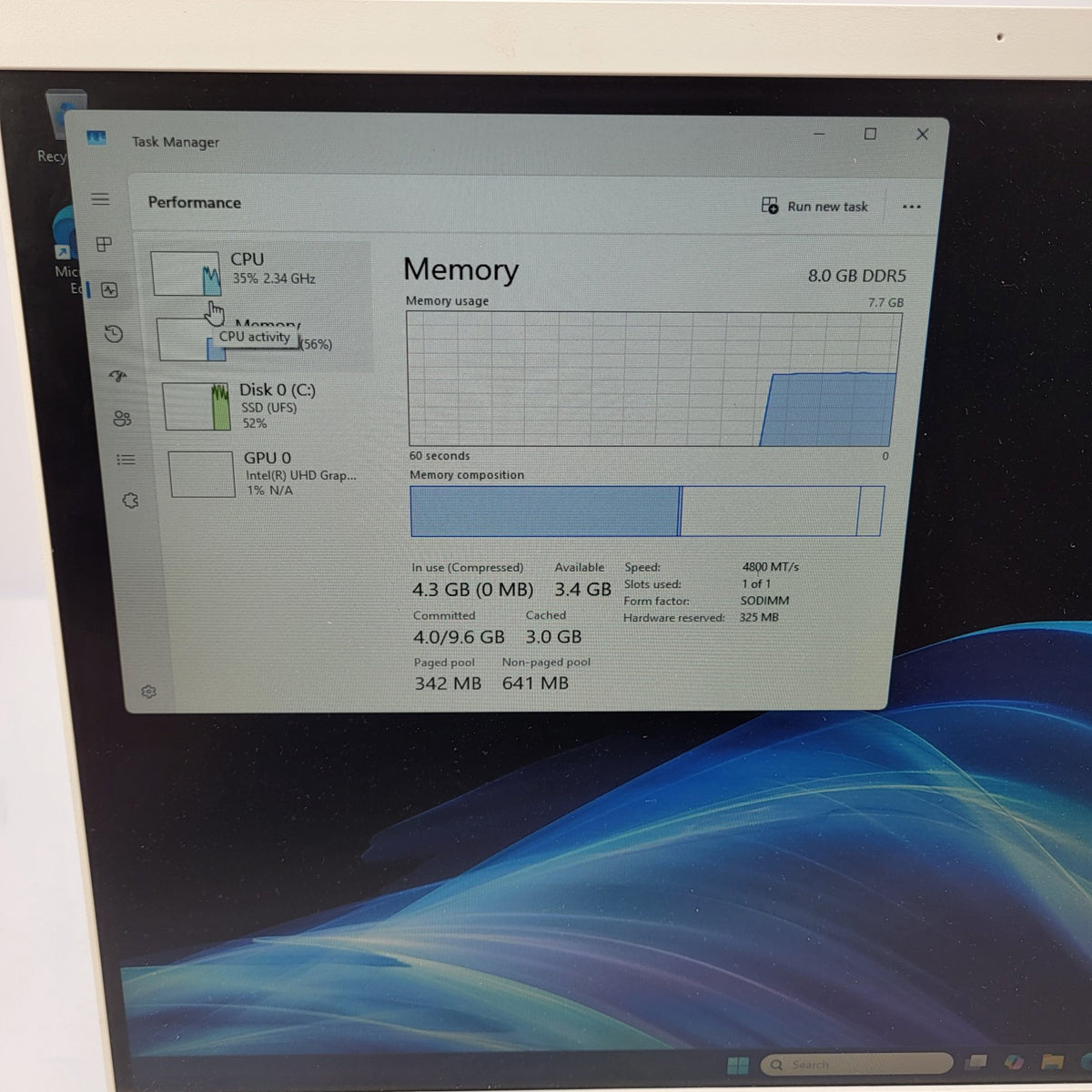The image size is (1092, 1092).
Task: Click the '8.0 GB DDR5' label
Action: point(857,276)
